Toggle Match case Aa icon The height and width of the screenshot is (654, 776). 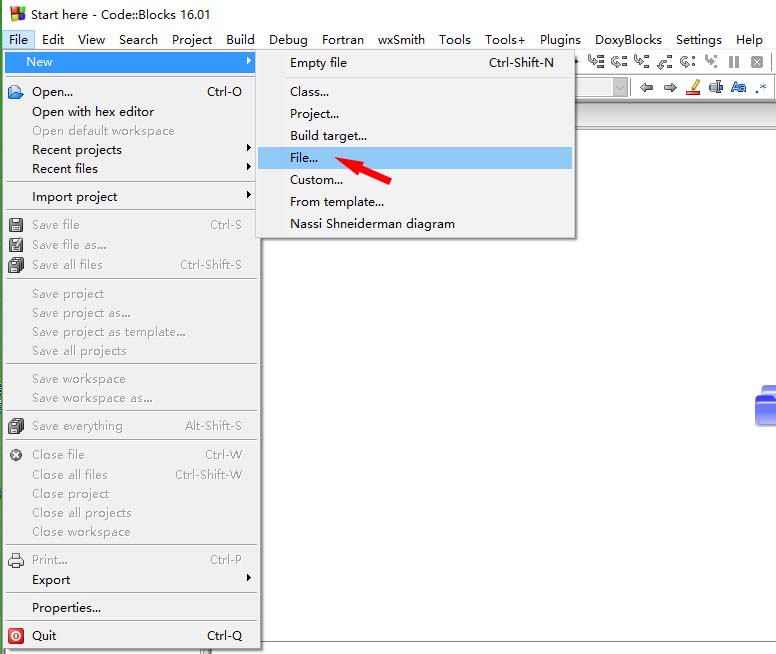[738, 87]
